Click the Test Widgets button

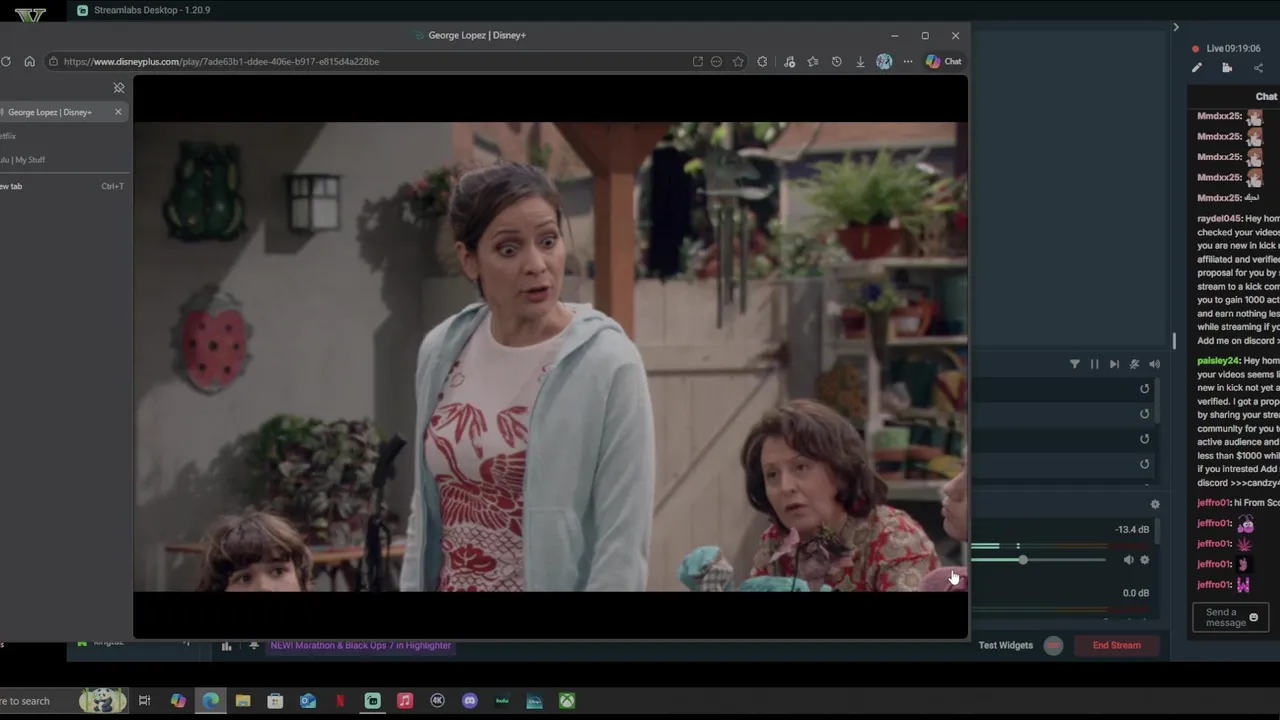tap(1006, 646)
